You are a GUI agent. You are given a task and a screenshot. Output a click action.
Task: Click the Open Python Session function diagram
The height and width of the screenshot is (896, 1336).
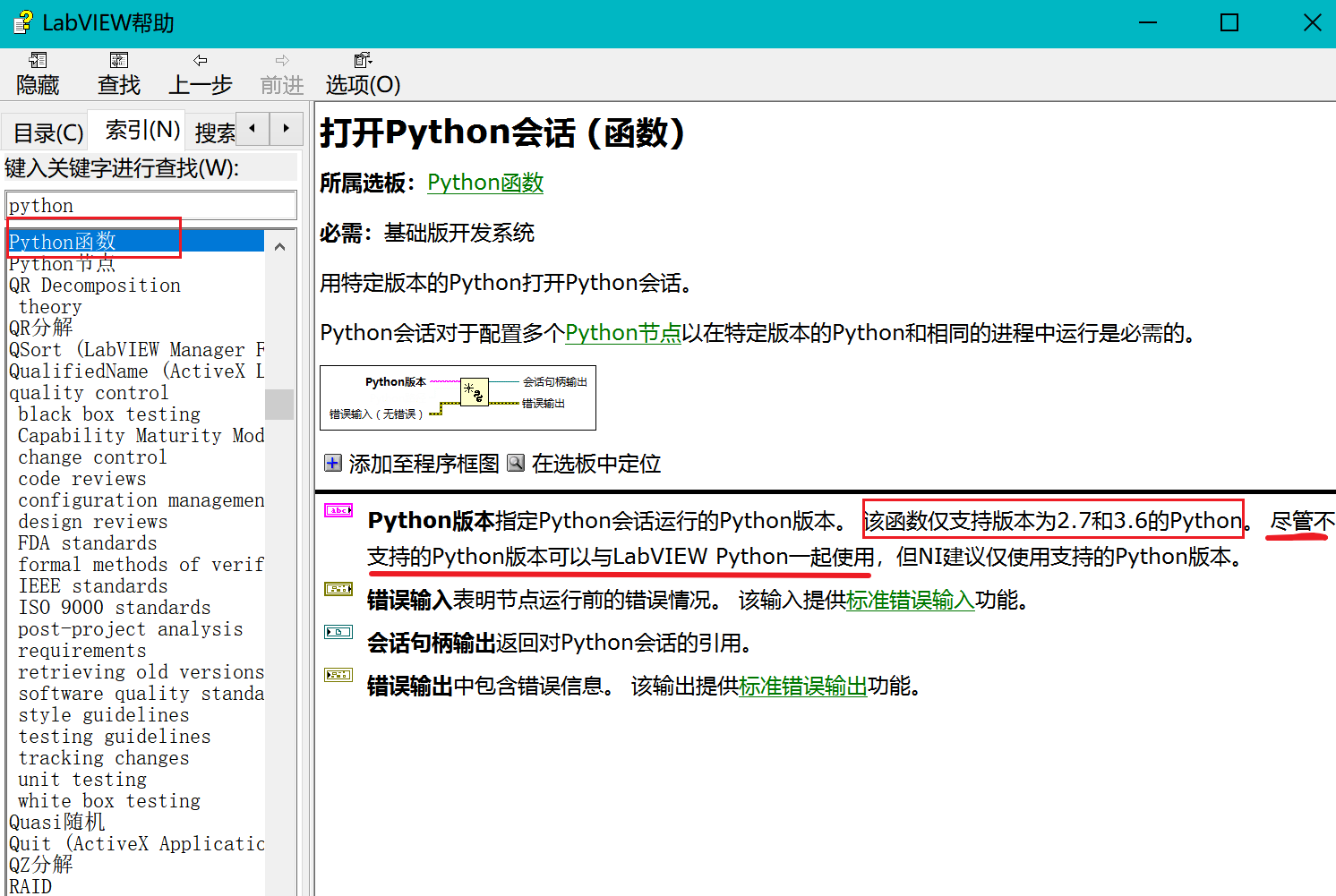458,397
